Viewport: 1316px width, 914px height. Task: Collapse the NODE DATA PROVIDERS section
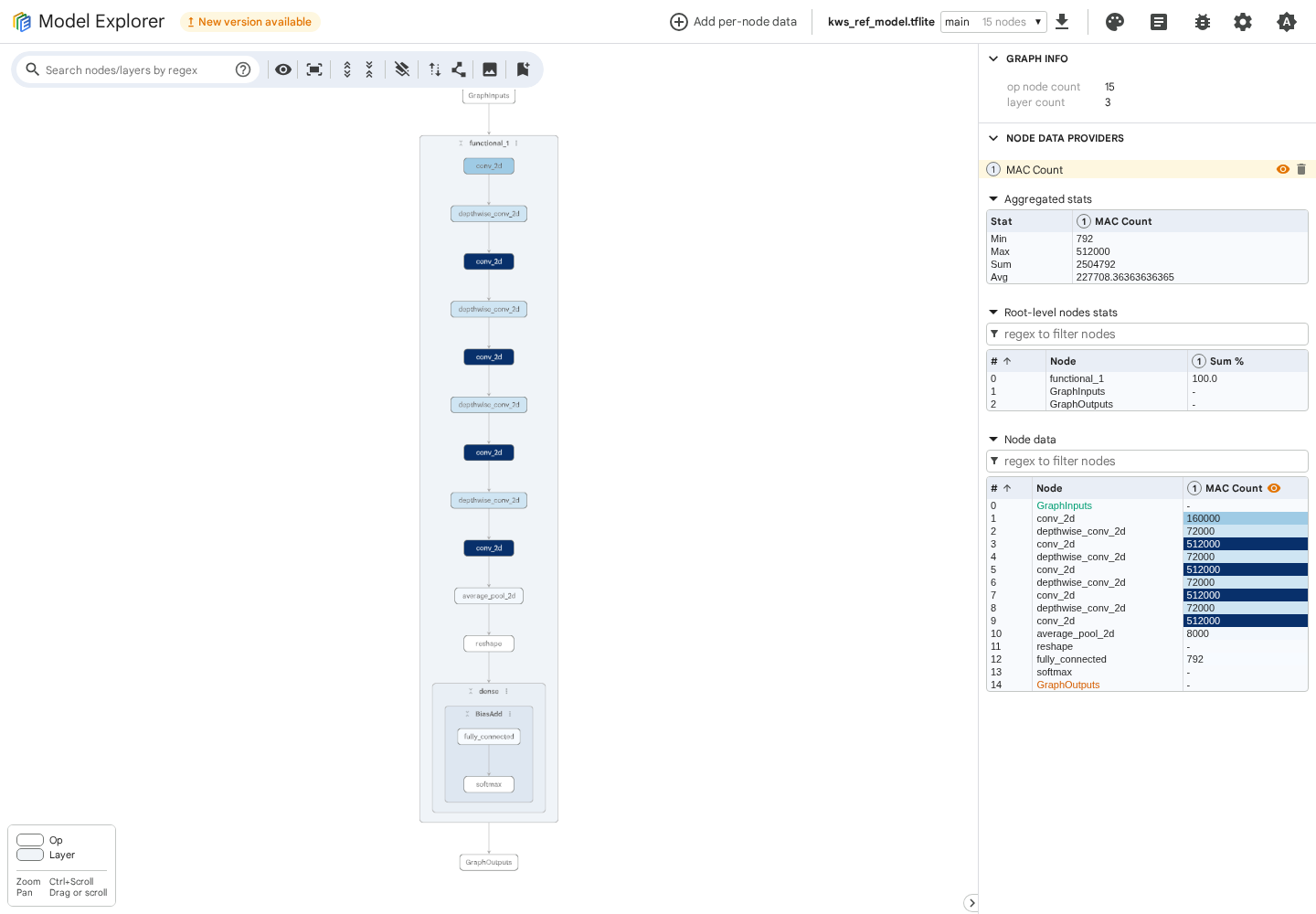[993, 138]
